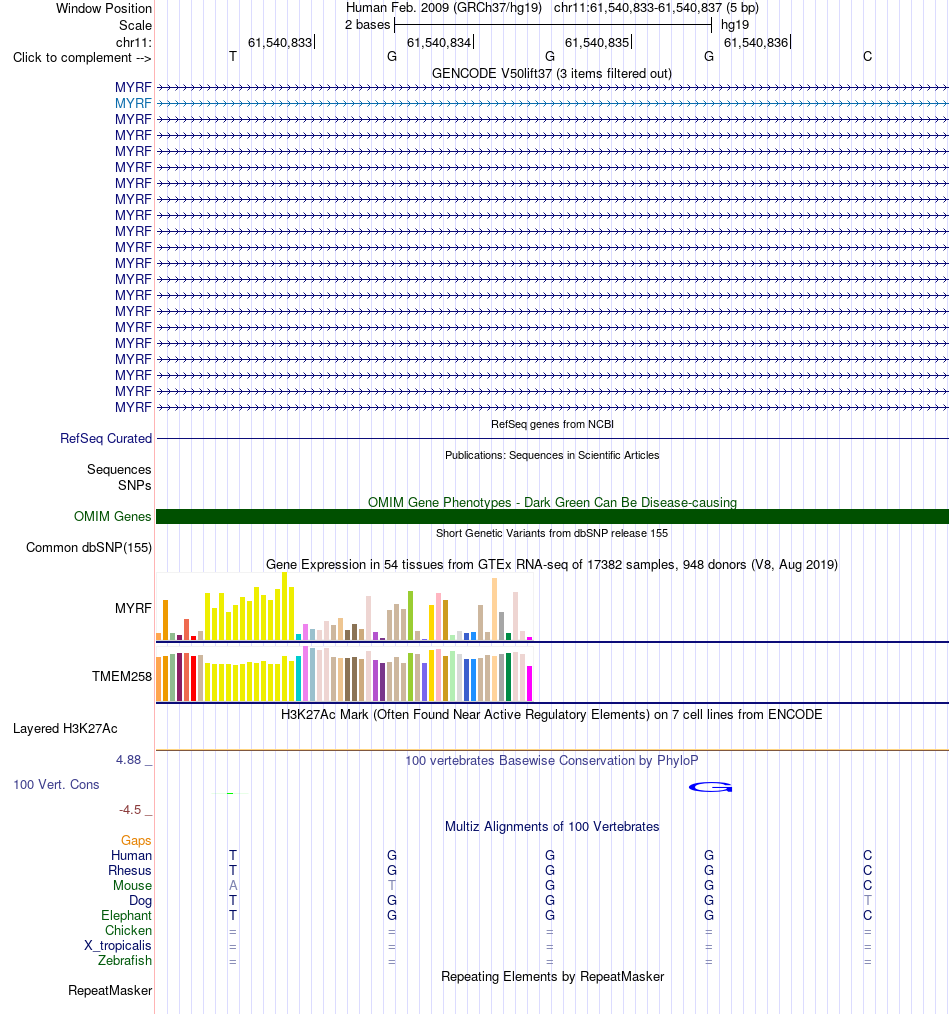Open the RefSeq Curated track label

106,438
